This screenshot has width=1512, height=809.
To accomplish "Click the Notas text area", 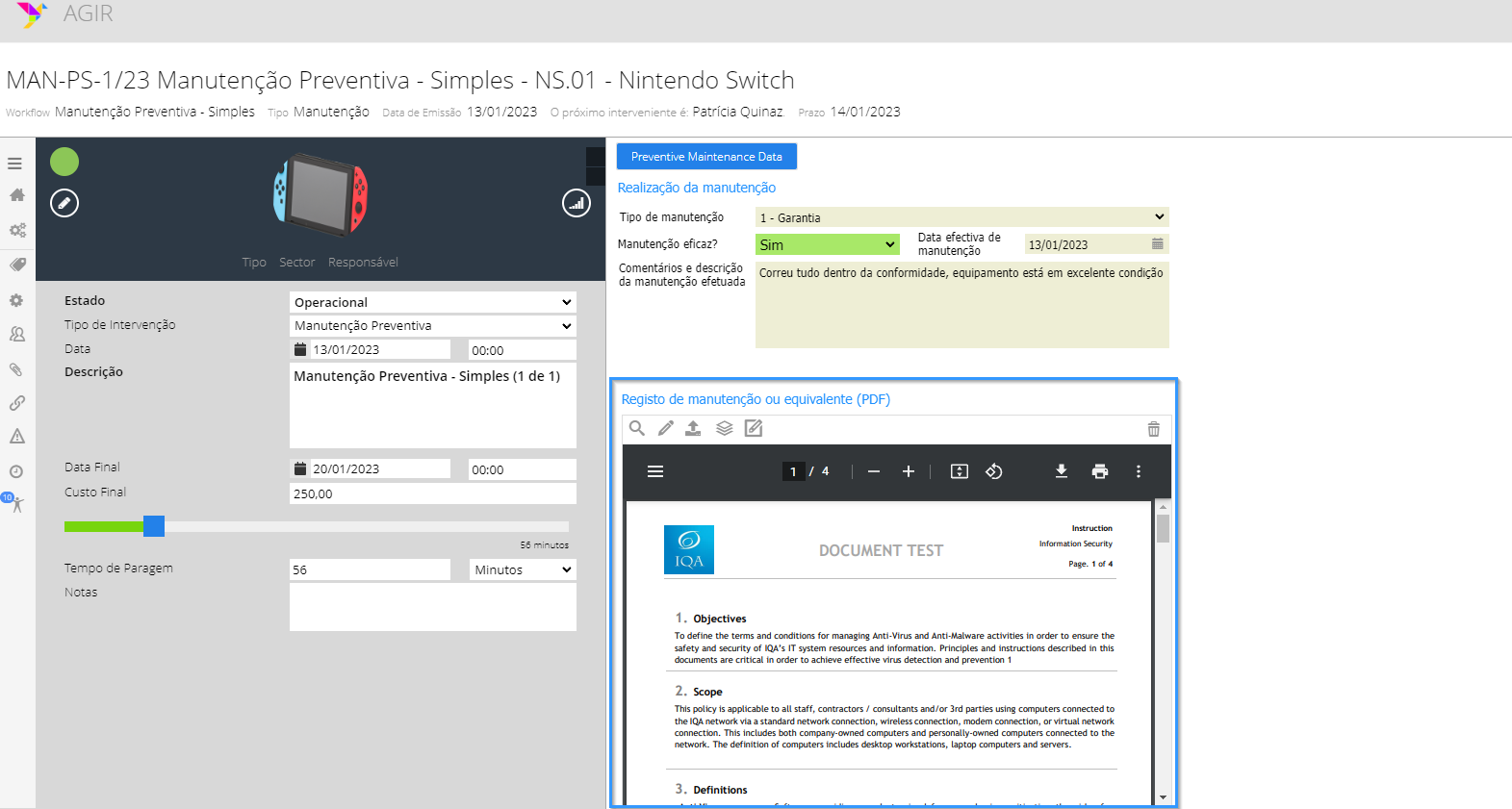I will [x=433, y=607].
